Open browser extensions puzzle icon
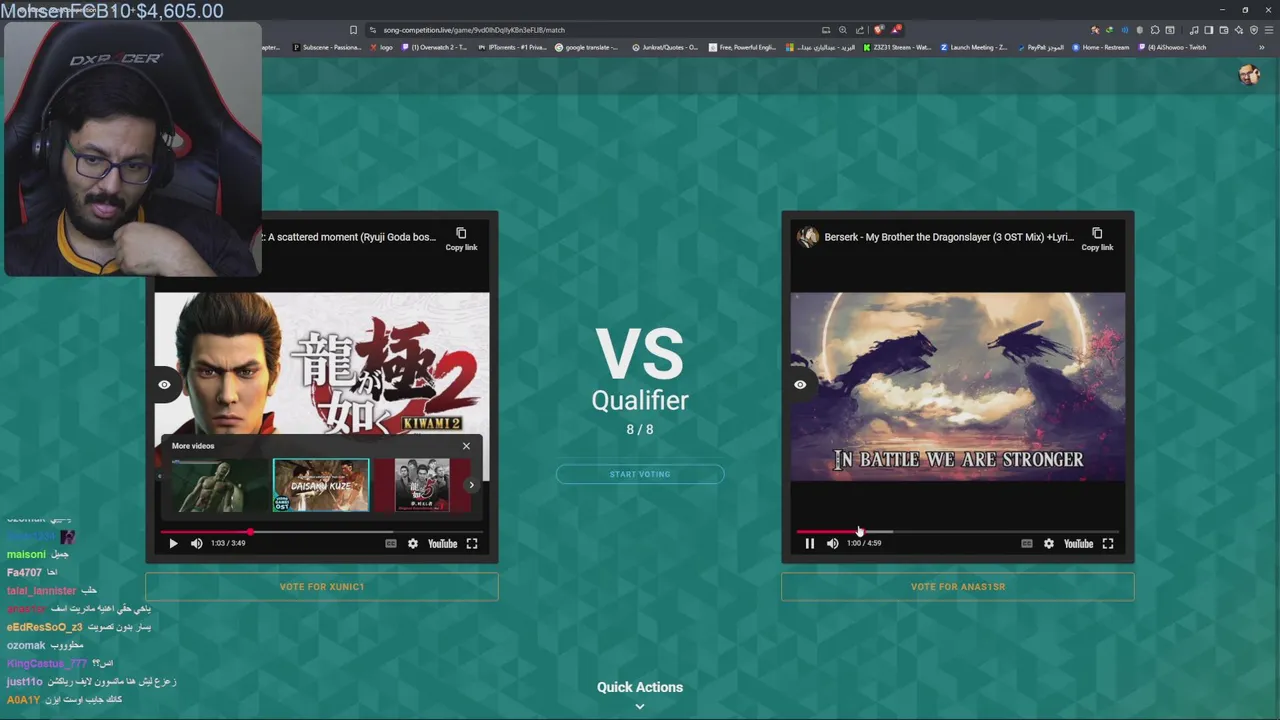 pyautogui.click(x=1155, y=30)
